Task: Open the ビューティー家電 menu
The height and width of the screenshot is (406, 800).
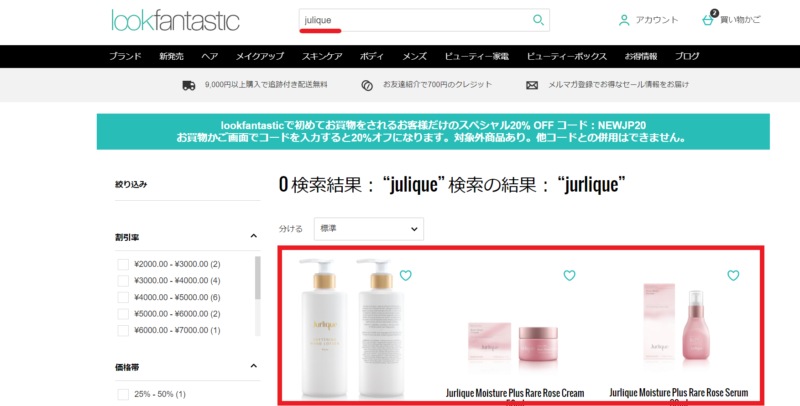Action: coord(476,56)
